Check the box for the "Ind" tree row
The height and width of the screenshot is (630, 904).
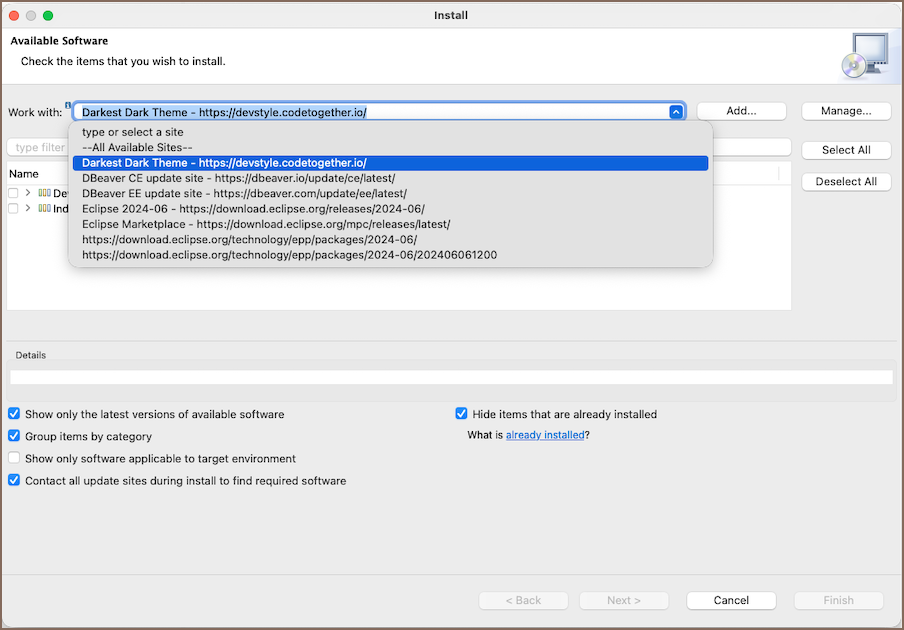(14, 209)
